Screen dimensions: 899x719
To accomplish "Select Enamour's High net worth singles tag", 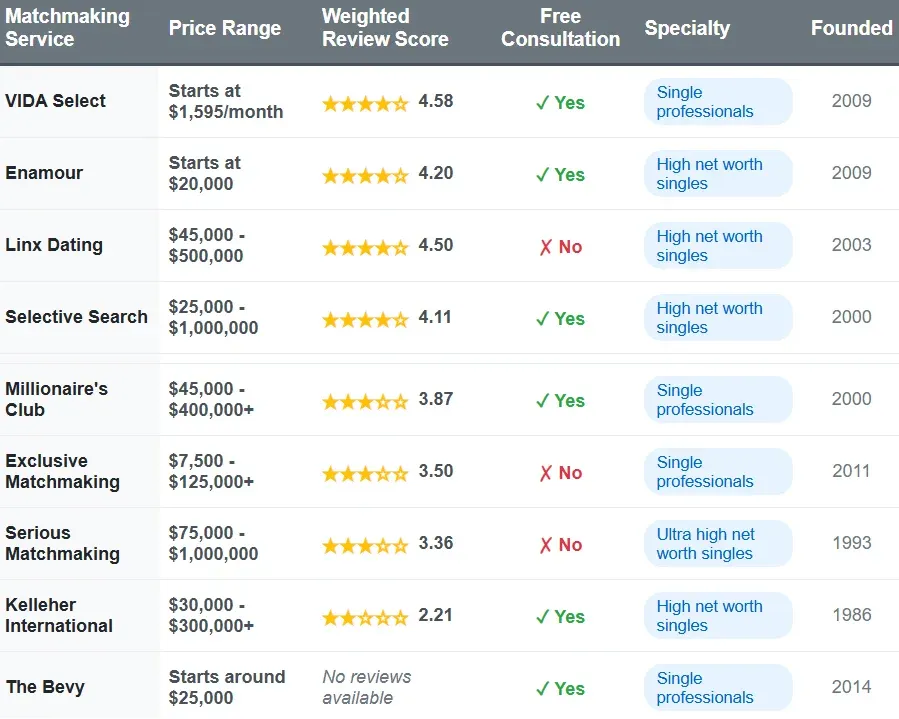I will tap(717, 174).
